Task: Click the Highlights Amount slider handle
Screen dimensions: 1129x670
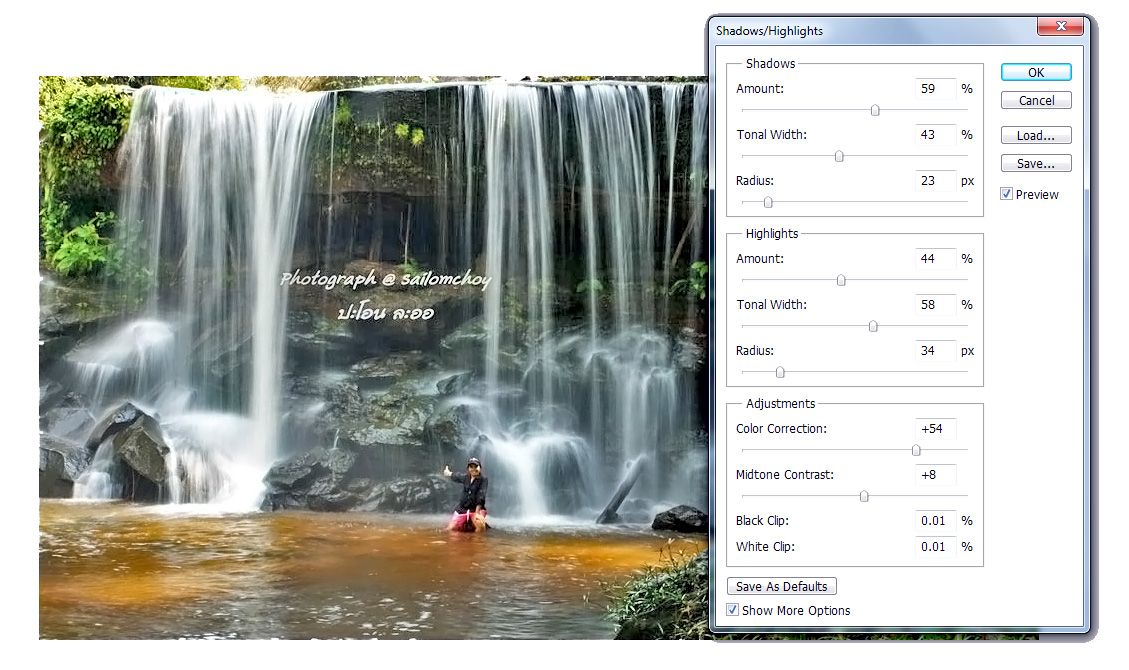Action: [841, 280]
